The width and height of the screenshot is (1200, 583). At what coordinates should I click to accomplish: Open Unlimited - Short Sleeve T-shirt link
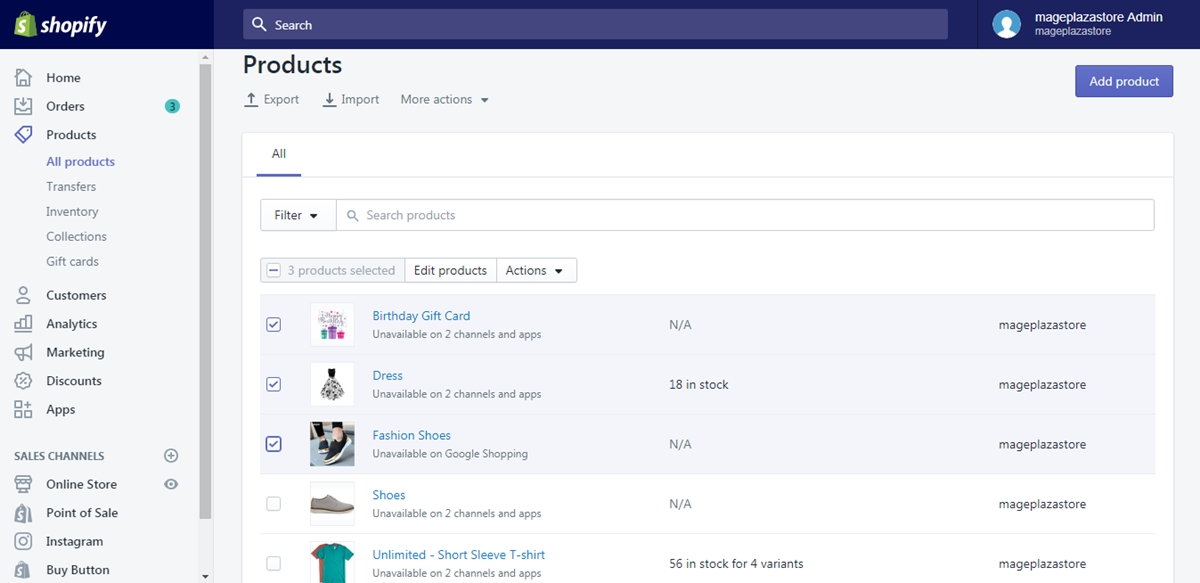pyautogui.click(x=459, y=555)
